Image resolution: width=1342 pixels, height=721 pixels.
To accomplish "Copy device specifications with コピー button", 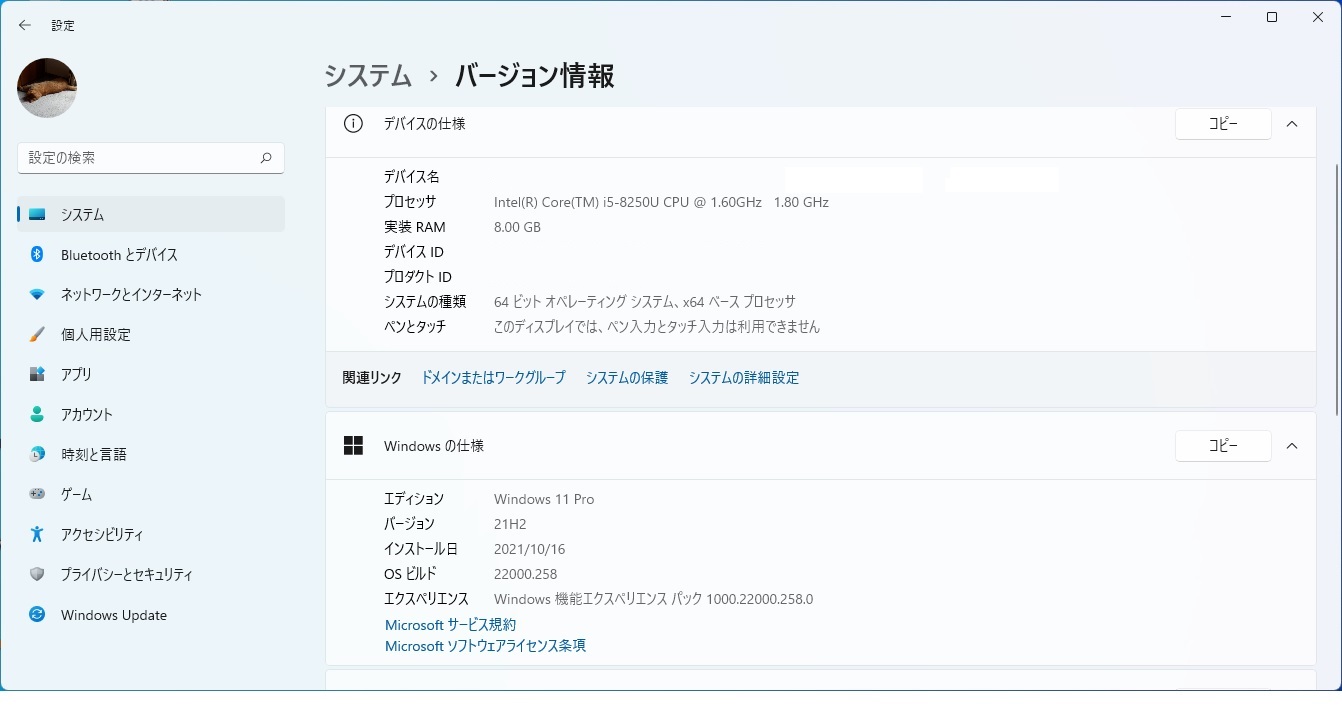I will tap(1223, 124).
